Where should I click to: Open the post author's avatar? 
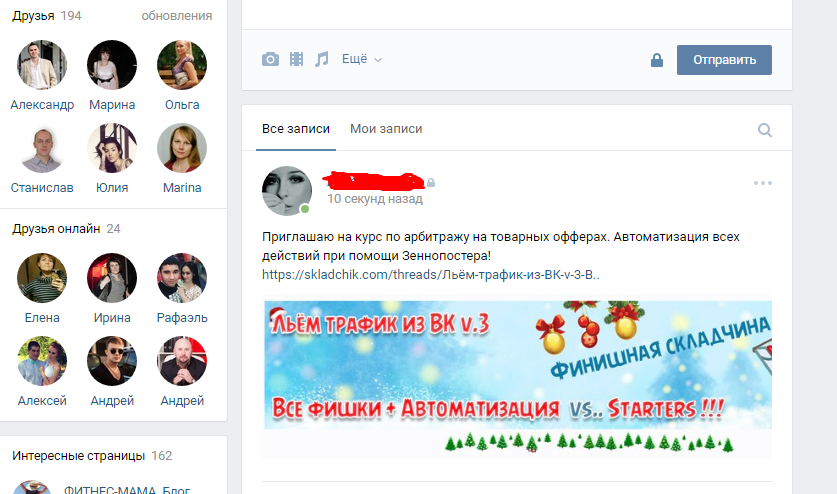[x=287, y=191]
